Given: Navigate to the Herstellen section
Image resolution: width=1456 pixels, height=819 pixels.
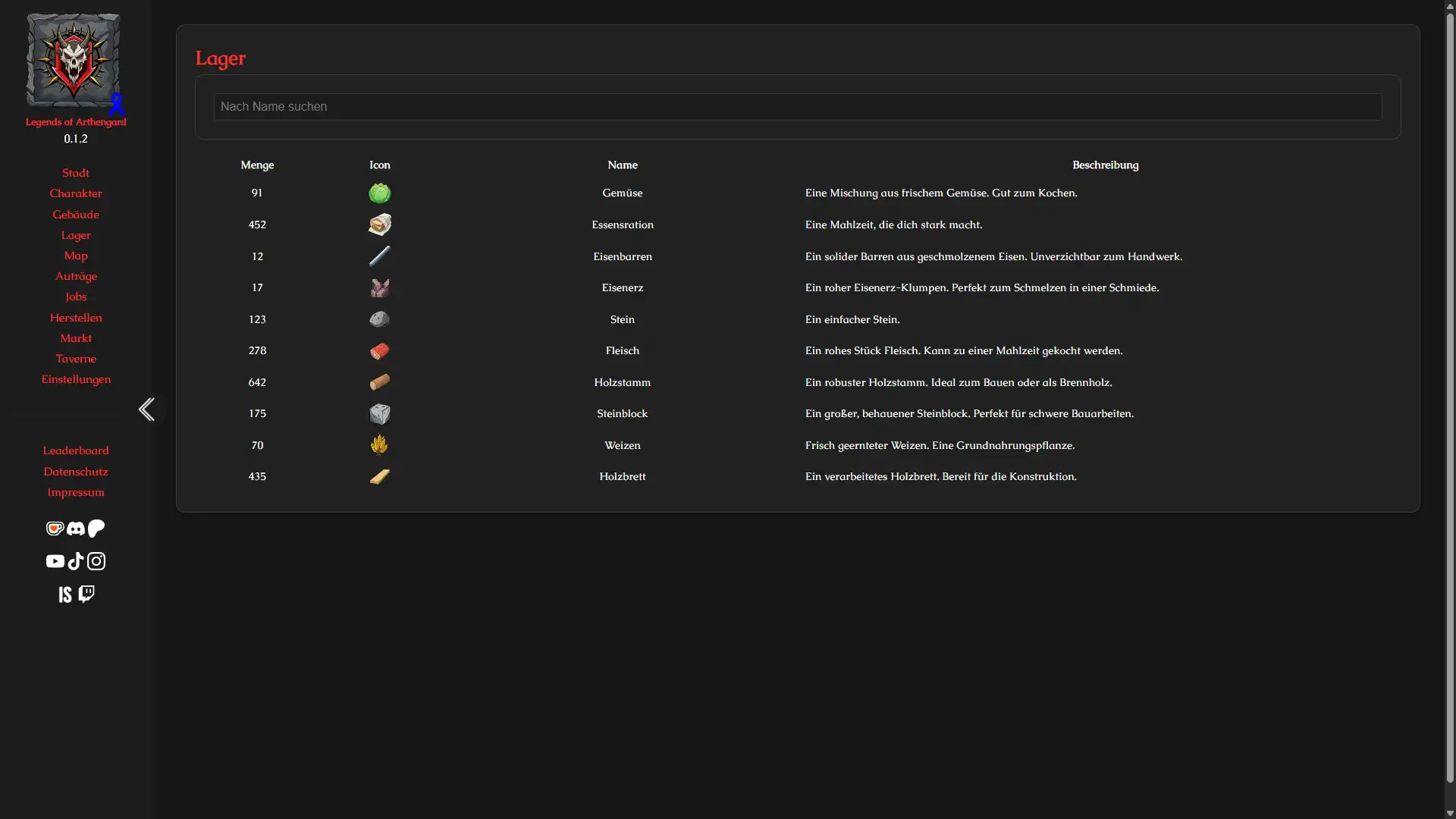Looking at the screenshot, I should coord(75,317).
